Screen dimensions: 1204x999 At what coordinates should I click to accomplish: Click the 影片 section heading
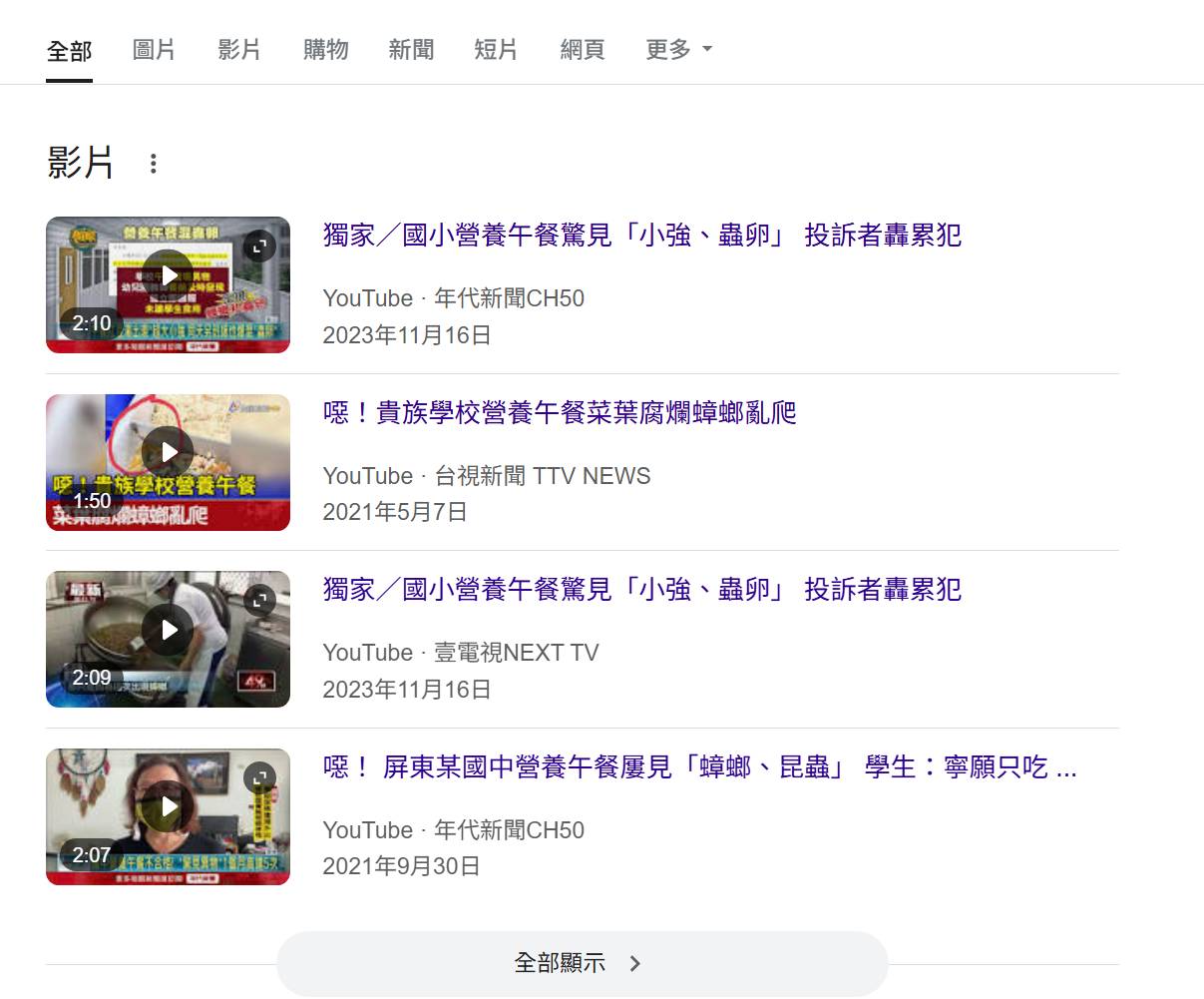click(80, 163)
